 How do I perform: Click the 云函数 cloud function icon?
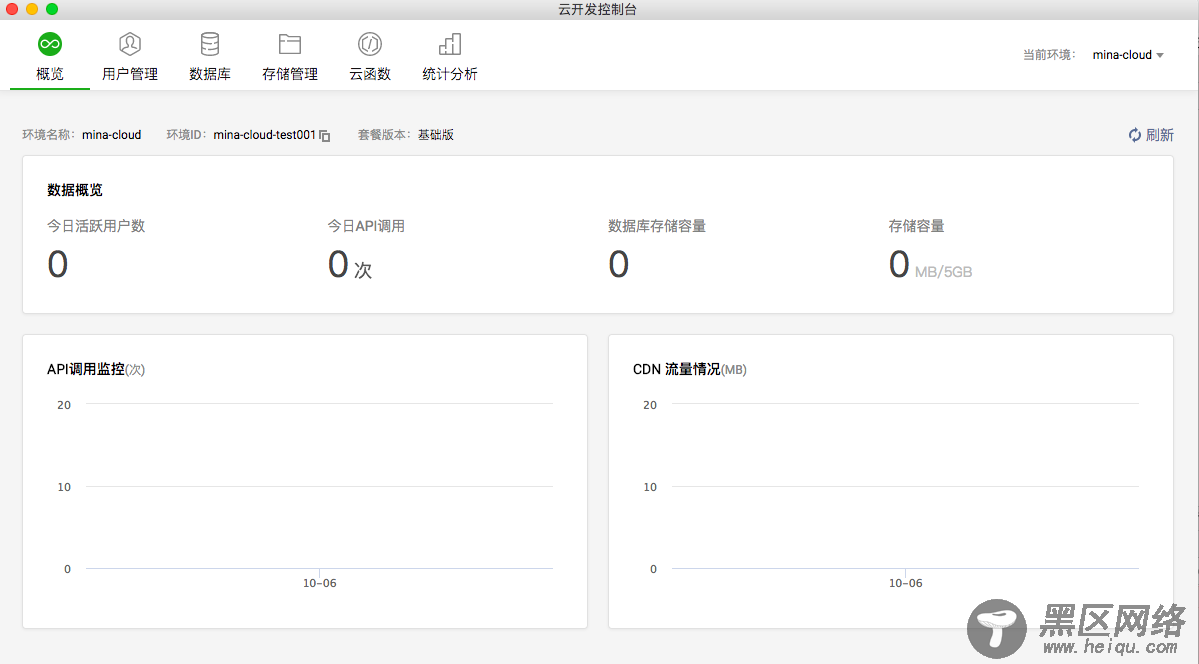pyautogui.click(x=370, y=44)
